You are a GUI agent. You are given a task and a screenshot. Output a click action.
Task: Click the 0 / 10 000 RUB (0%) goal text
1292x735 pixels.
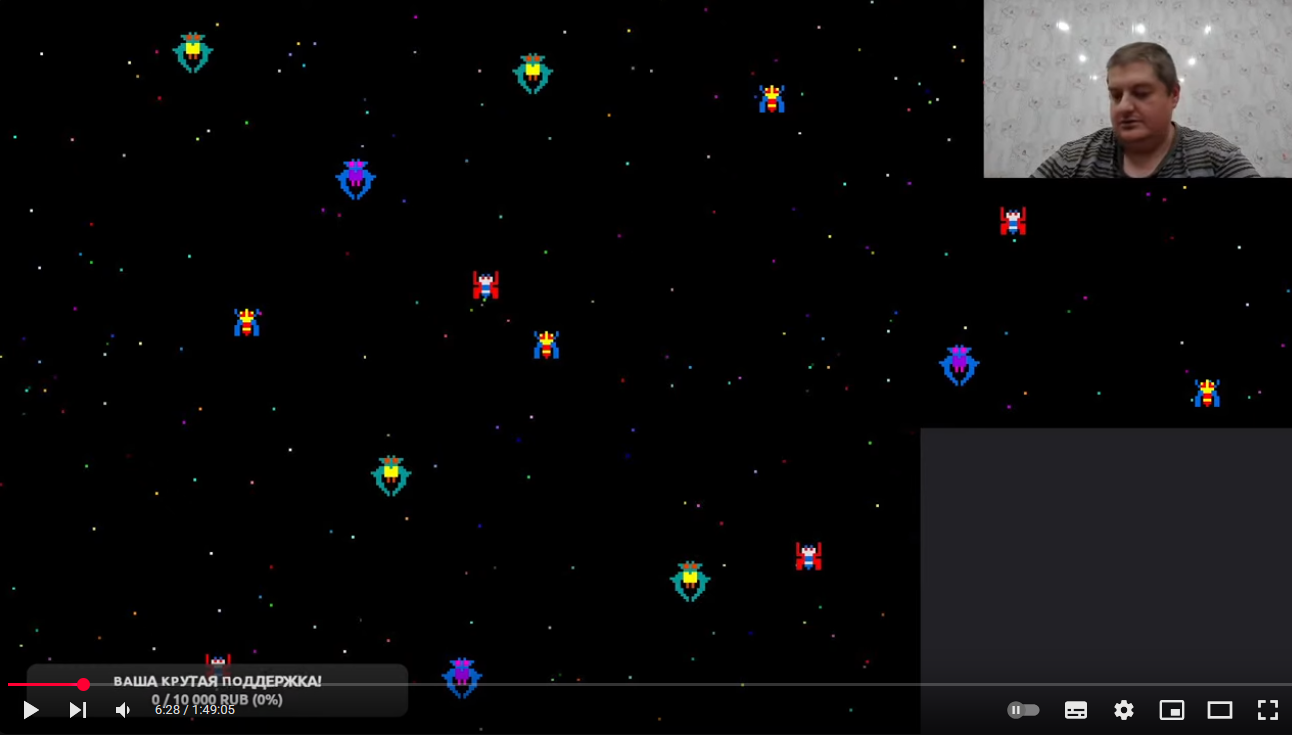click(217, 700)
